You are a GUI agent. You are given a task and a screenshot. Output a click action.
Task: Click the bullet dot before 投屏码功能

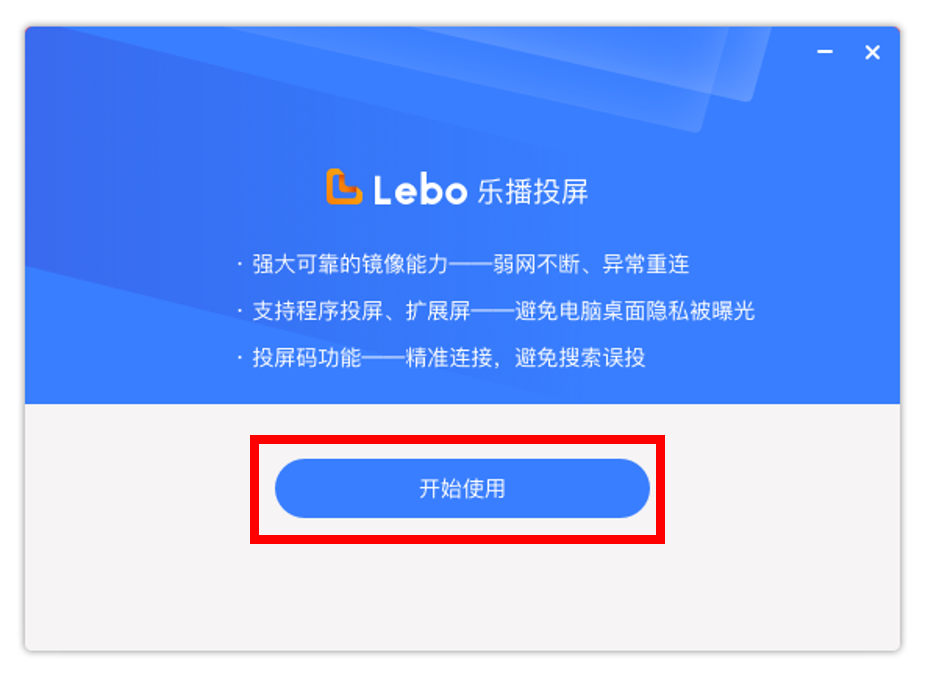point(240,357)
